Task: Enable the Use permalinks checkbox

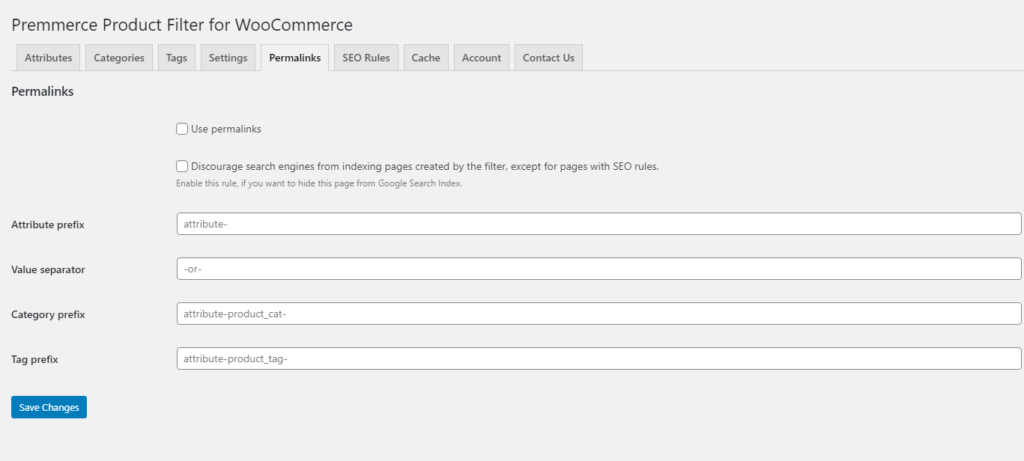Action: coord(182,129)
